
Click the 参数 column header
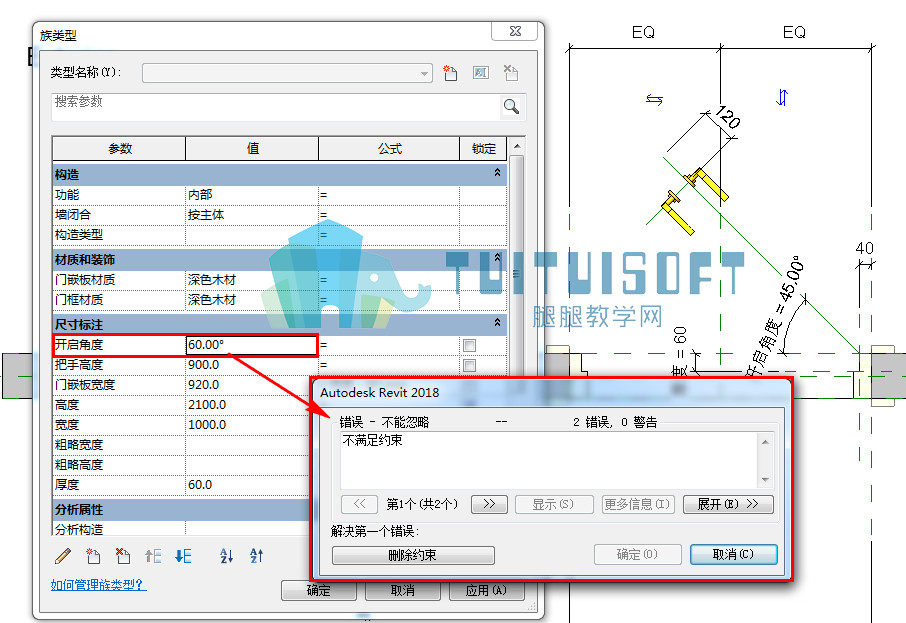119,149
